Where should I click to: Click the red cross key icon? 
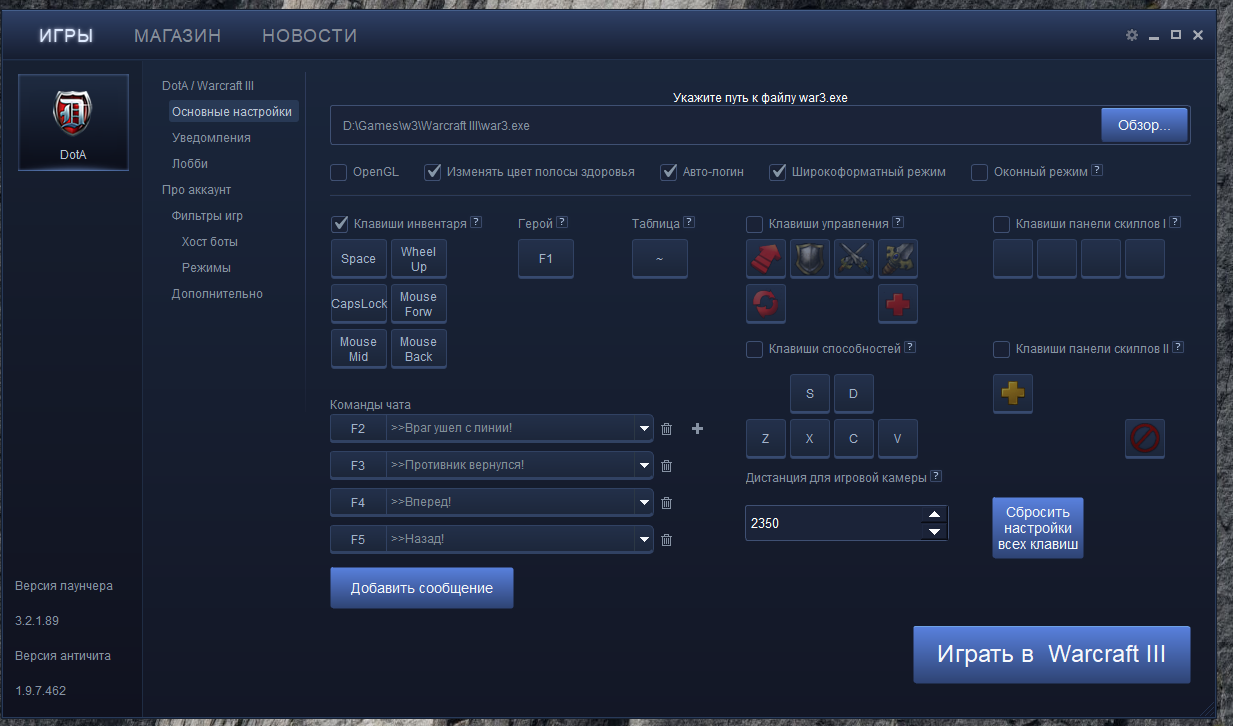click(898, 303)
